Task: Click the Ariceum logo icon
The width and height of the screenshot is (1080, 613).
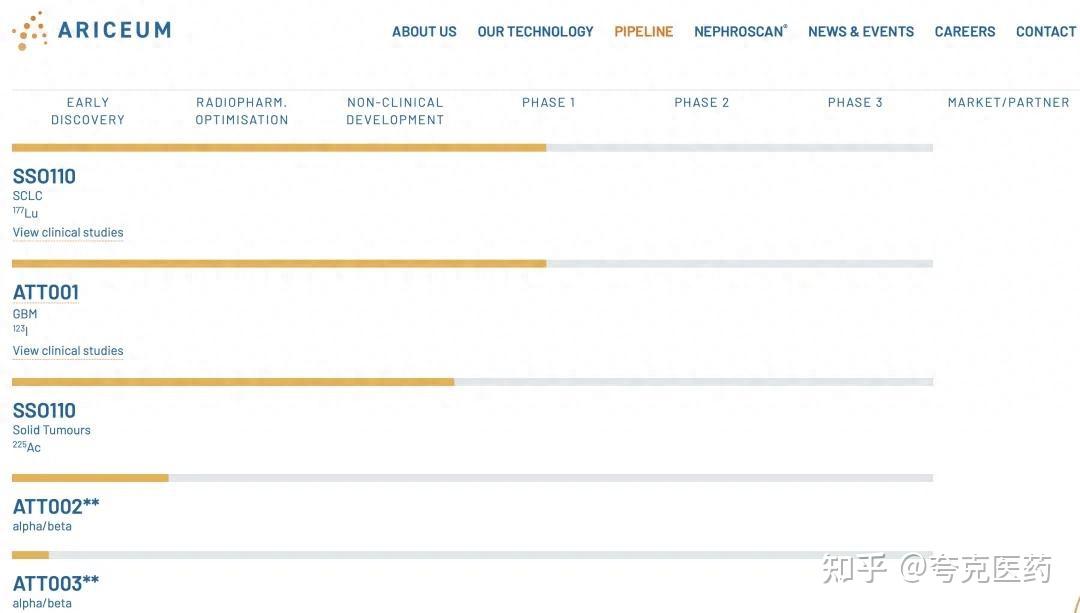Action: pyautogui.click(x=29, y=31)
